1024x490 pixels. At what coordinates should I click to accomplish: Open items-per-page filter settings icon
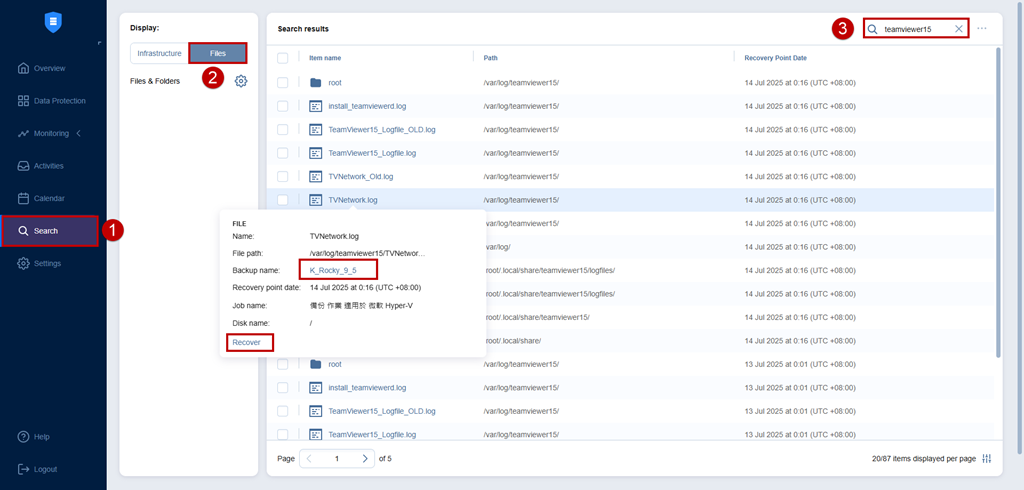987,459
